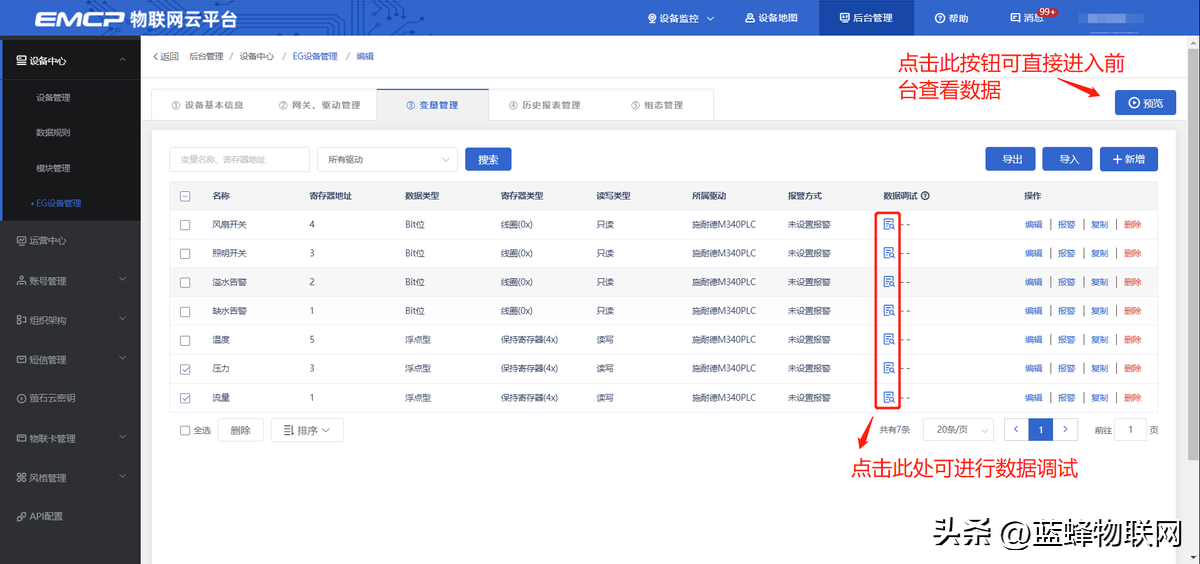Click data debug icon for 风扇开关 row

888,225
